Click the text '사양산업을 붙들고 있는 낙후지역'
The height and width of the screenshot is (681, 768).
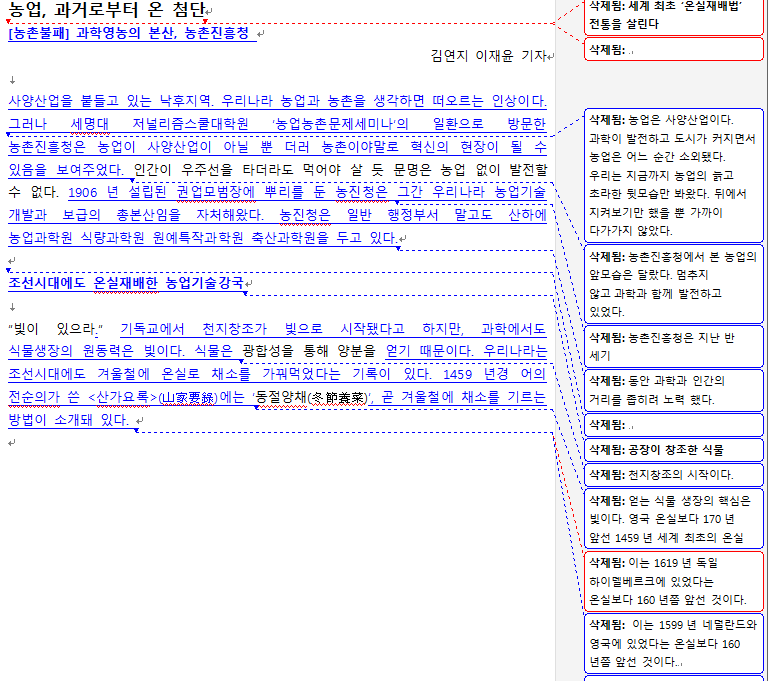click(x=111, y=101)
